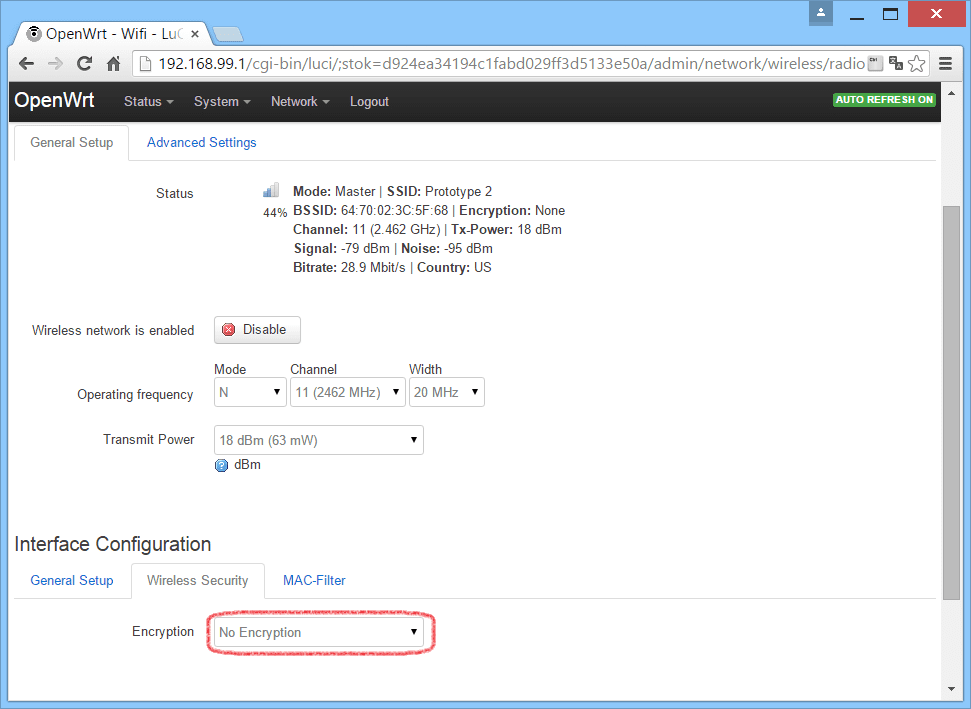Open the Network menu in navbar

[x=299, y=102]
